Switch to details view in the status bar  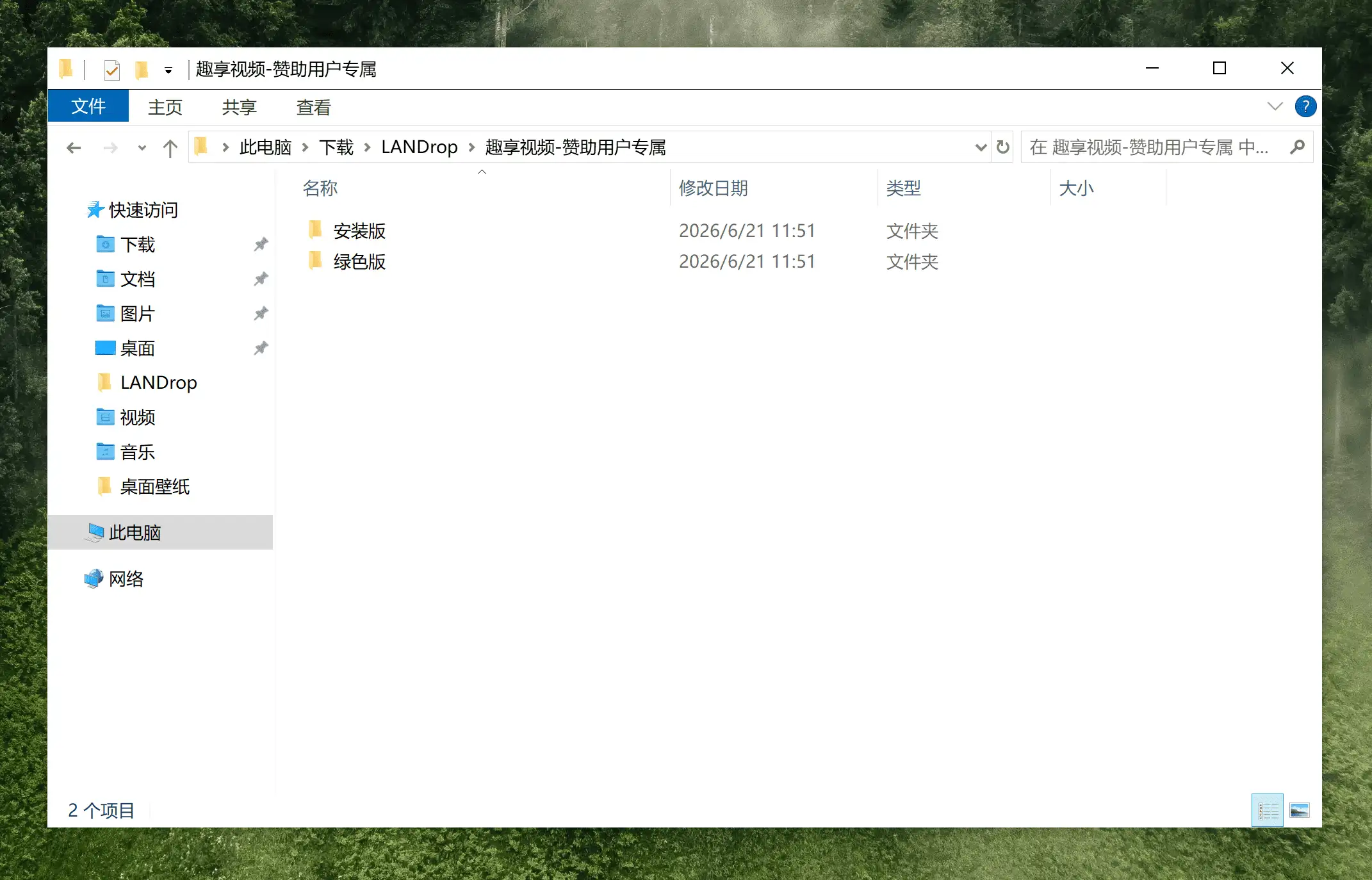pos(1268,811)
